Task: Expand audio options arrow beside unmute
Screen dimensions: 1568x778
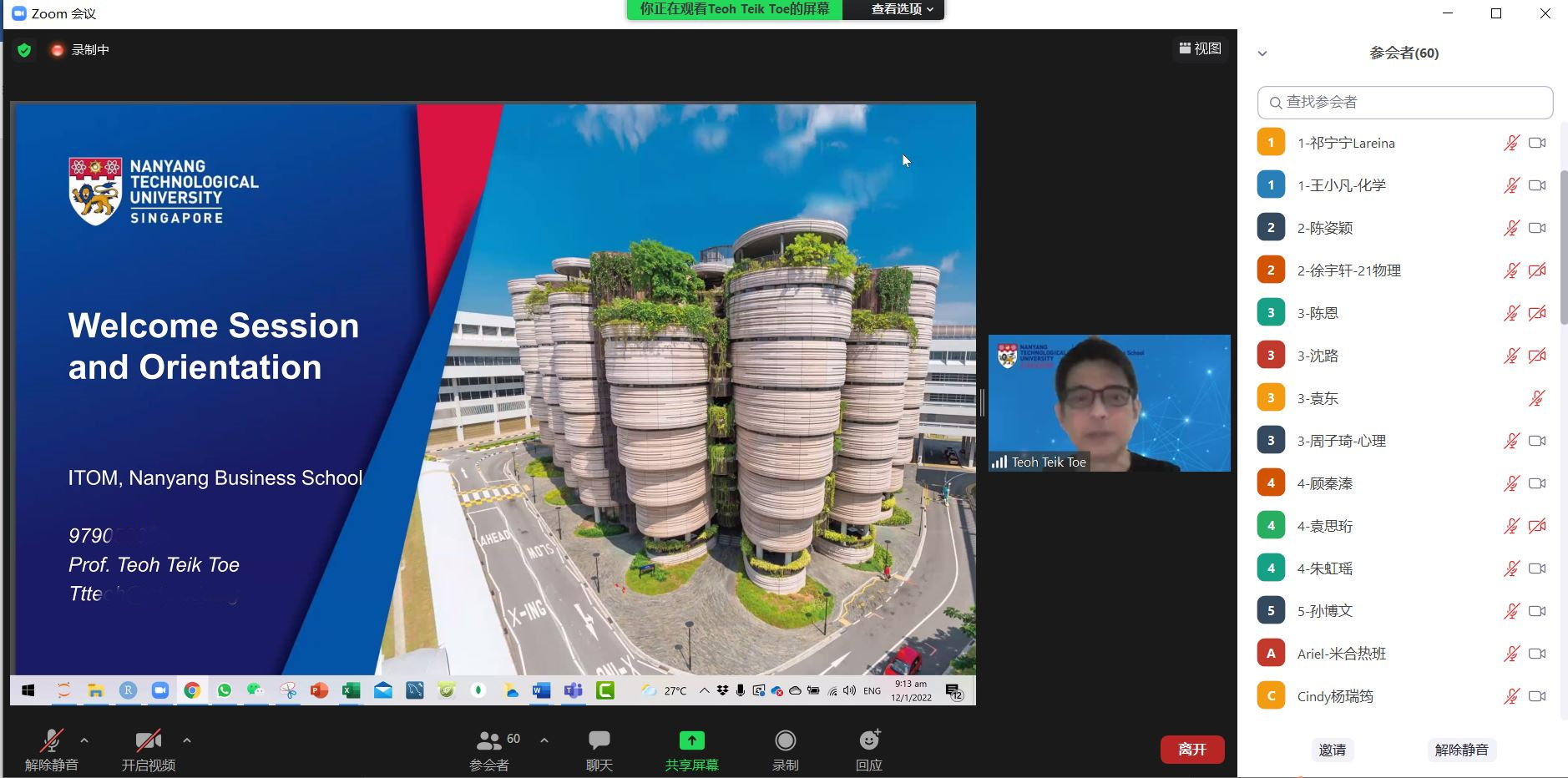Action: [84, 740]
